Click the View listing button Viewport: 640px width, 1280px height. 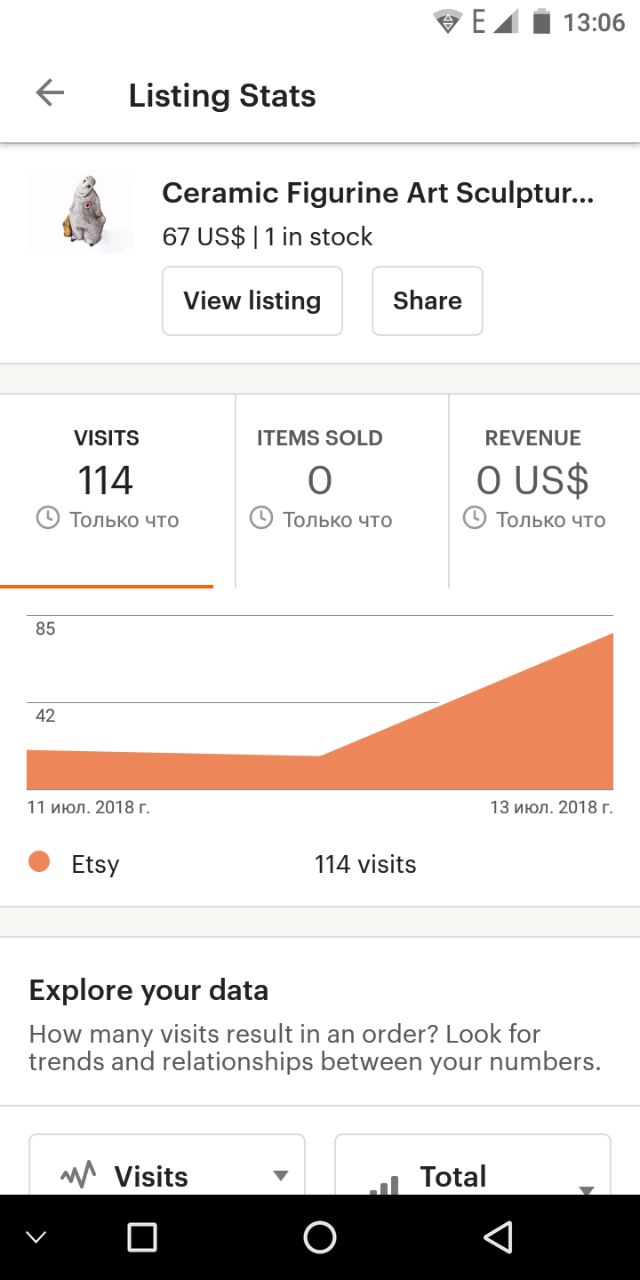(x=252, y=300)
